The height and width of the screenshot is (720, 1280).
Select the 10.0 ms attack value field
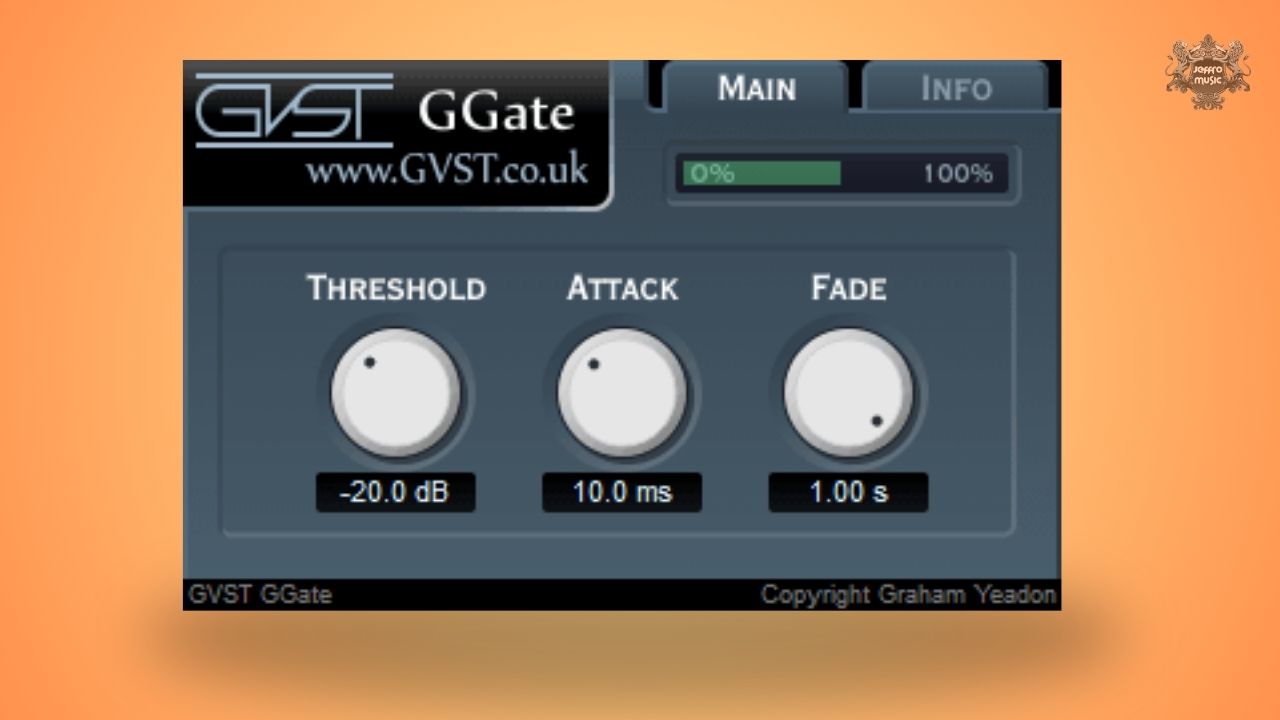tap(622, 493)
